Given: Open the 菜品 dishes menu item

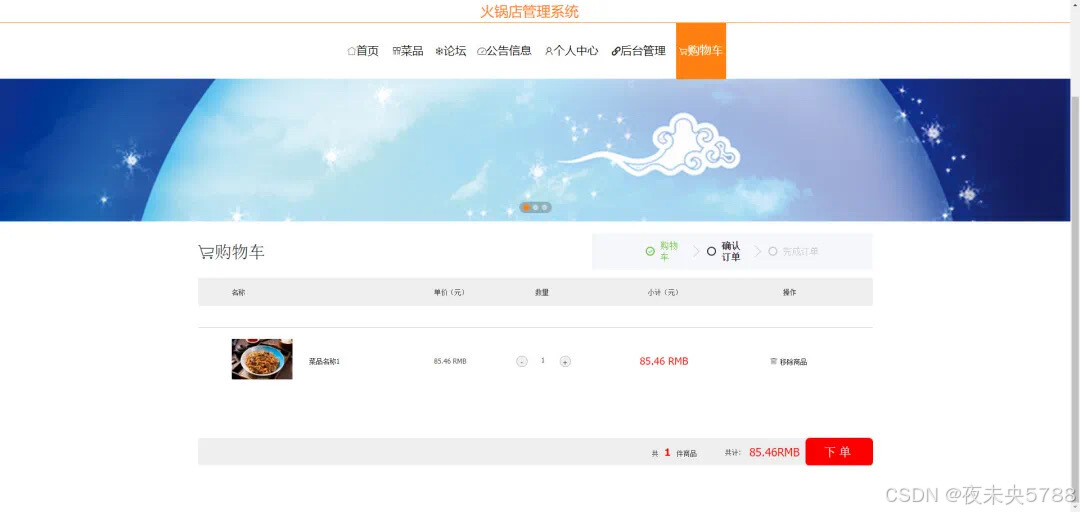Looking at the screenshot, I should point(408,51).
